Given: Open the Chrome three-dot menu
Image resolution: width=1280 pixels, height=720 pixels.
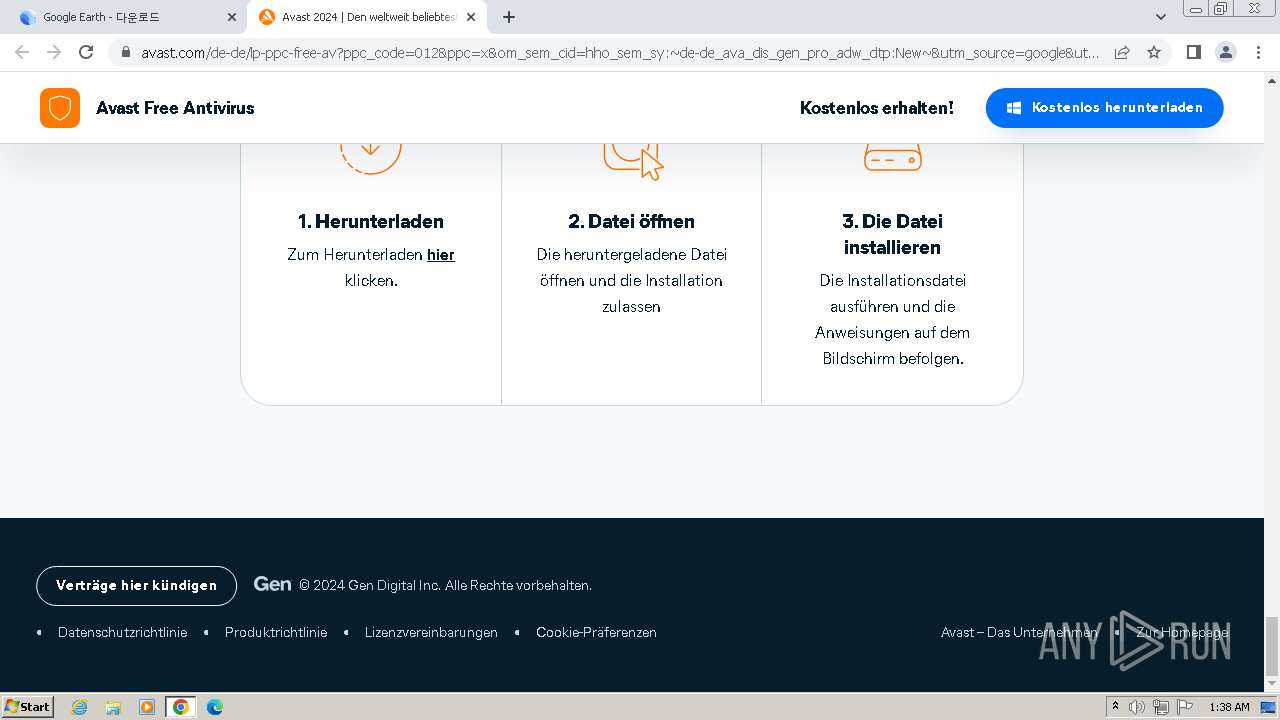Looking at the screenshot, I should click(1258, 52).
